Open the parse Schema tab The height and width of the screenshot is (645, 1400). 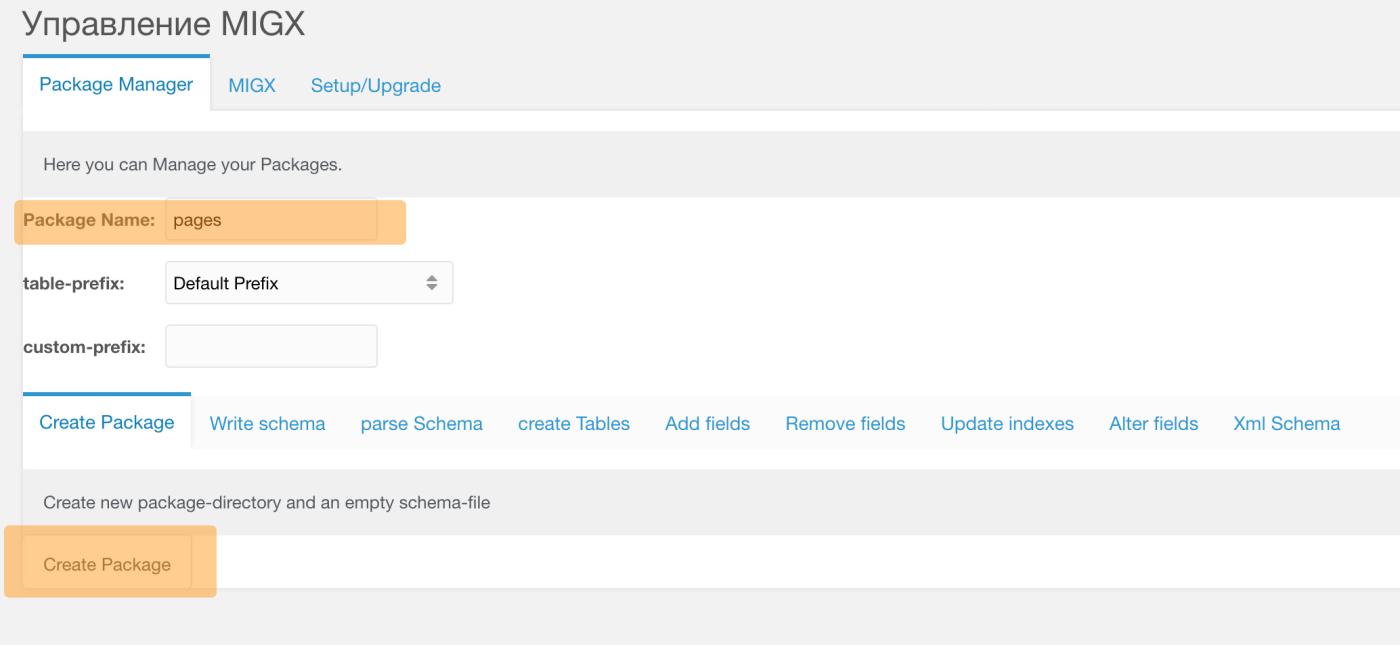click(422, 424)
